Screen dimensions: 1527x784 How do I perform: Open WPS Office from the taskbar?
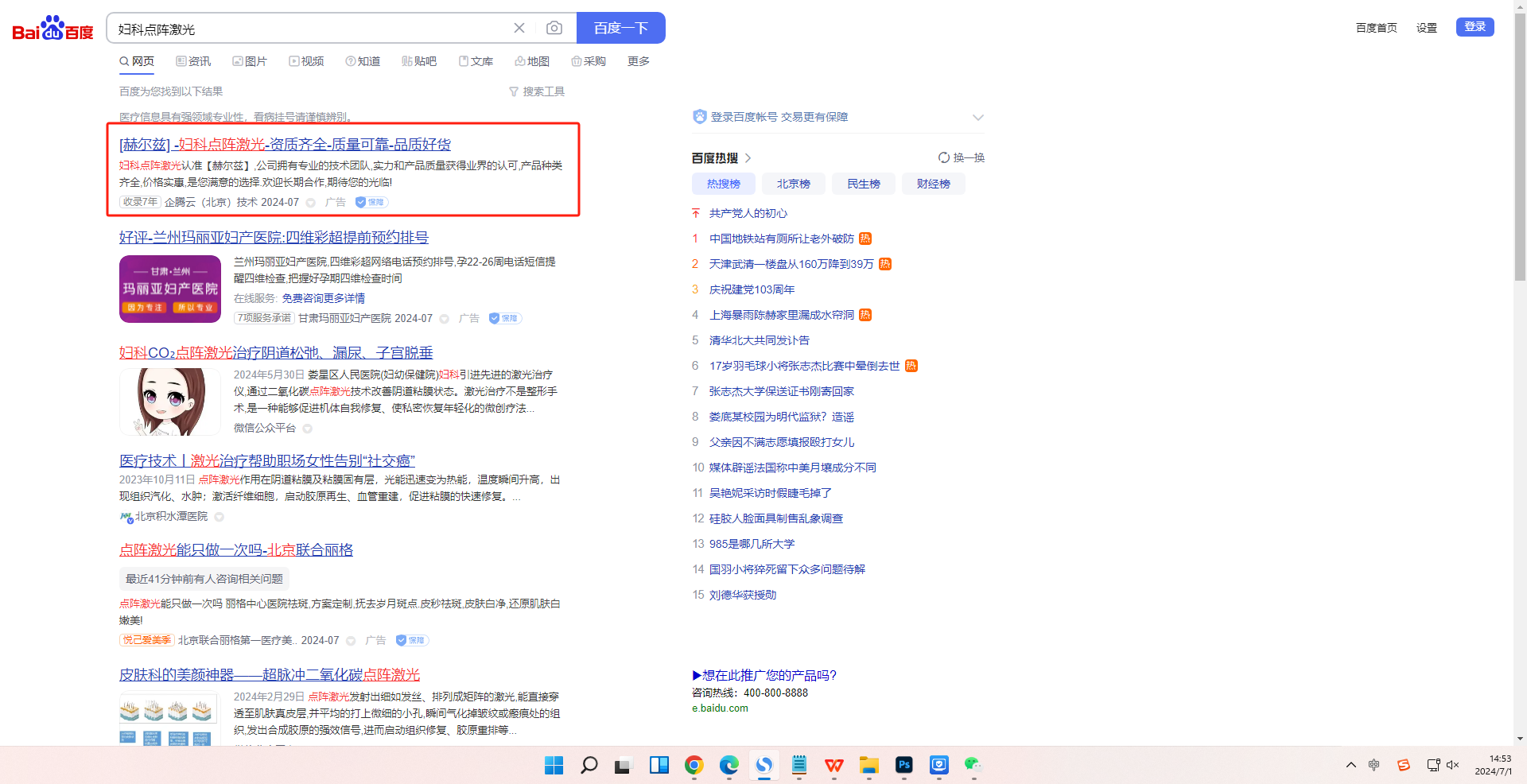coord(833,765)
